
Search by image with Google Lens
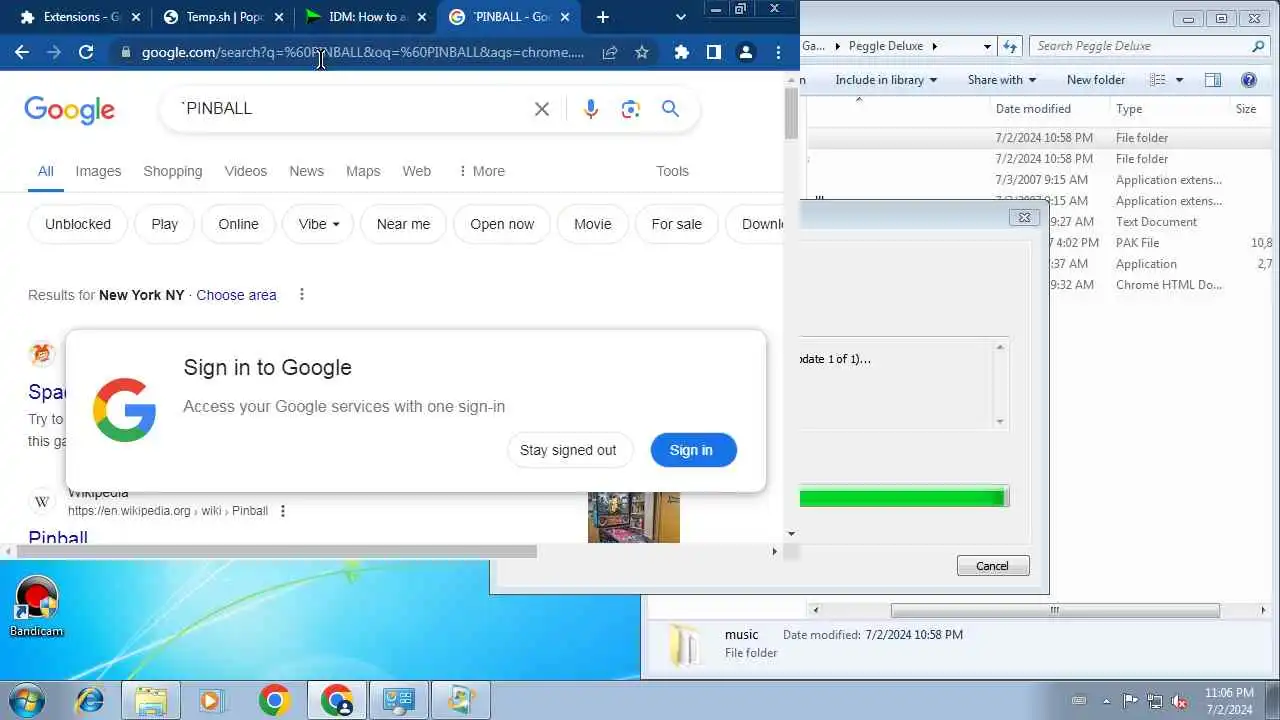pyautogui.click(x=630, y=109)
